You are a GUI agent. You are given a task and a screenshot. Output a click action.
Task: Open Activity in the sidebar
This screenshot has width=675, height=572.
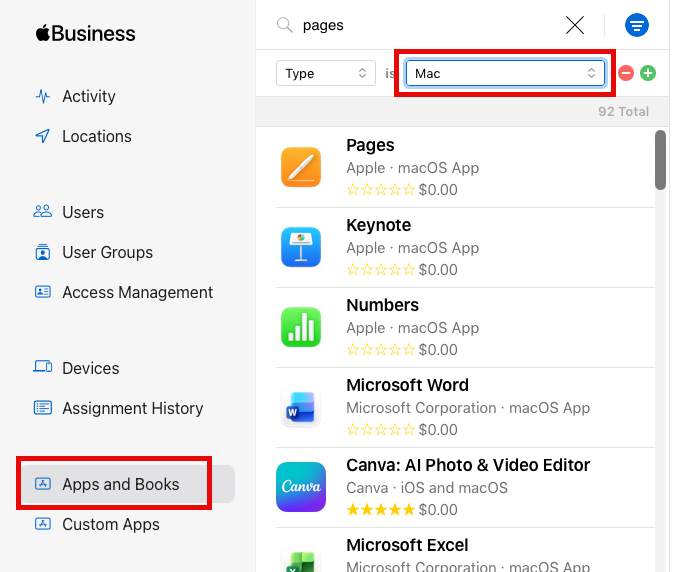pyautogui.click(x=88, y=96)
